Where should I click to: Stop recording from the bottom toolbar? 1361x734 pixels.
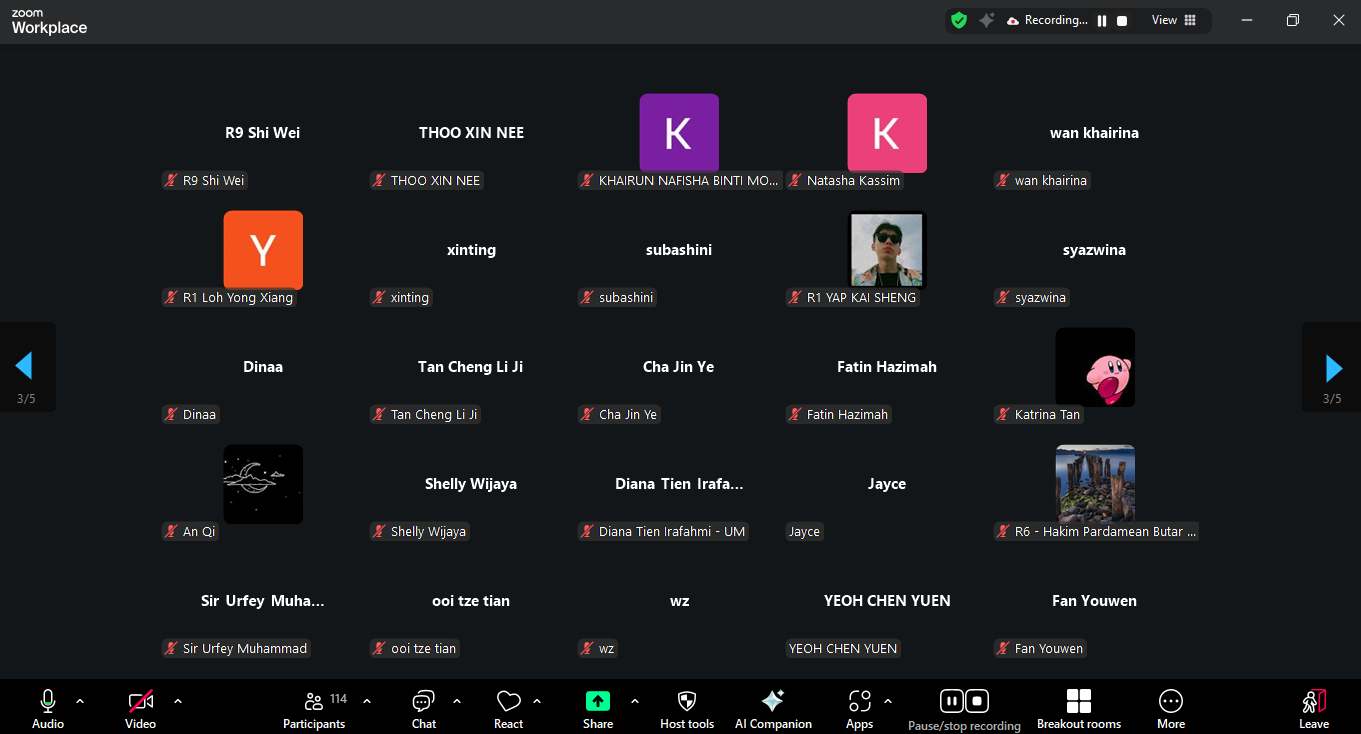[x=978, y=701]
